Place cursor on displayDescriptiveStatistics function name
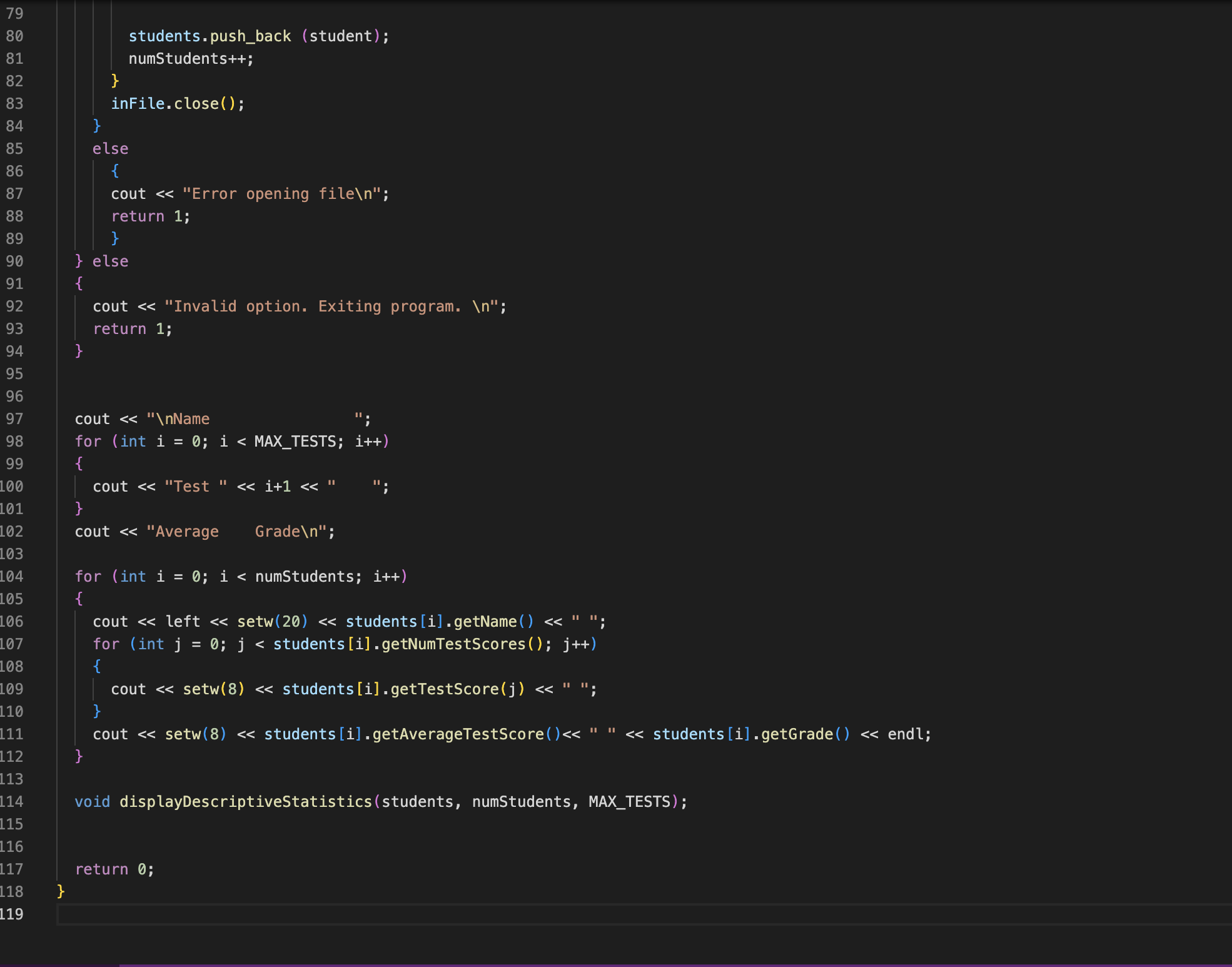This screenshot has height=967, width=1232. [x=245, y=801]
